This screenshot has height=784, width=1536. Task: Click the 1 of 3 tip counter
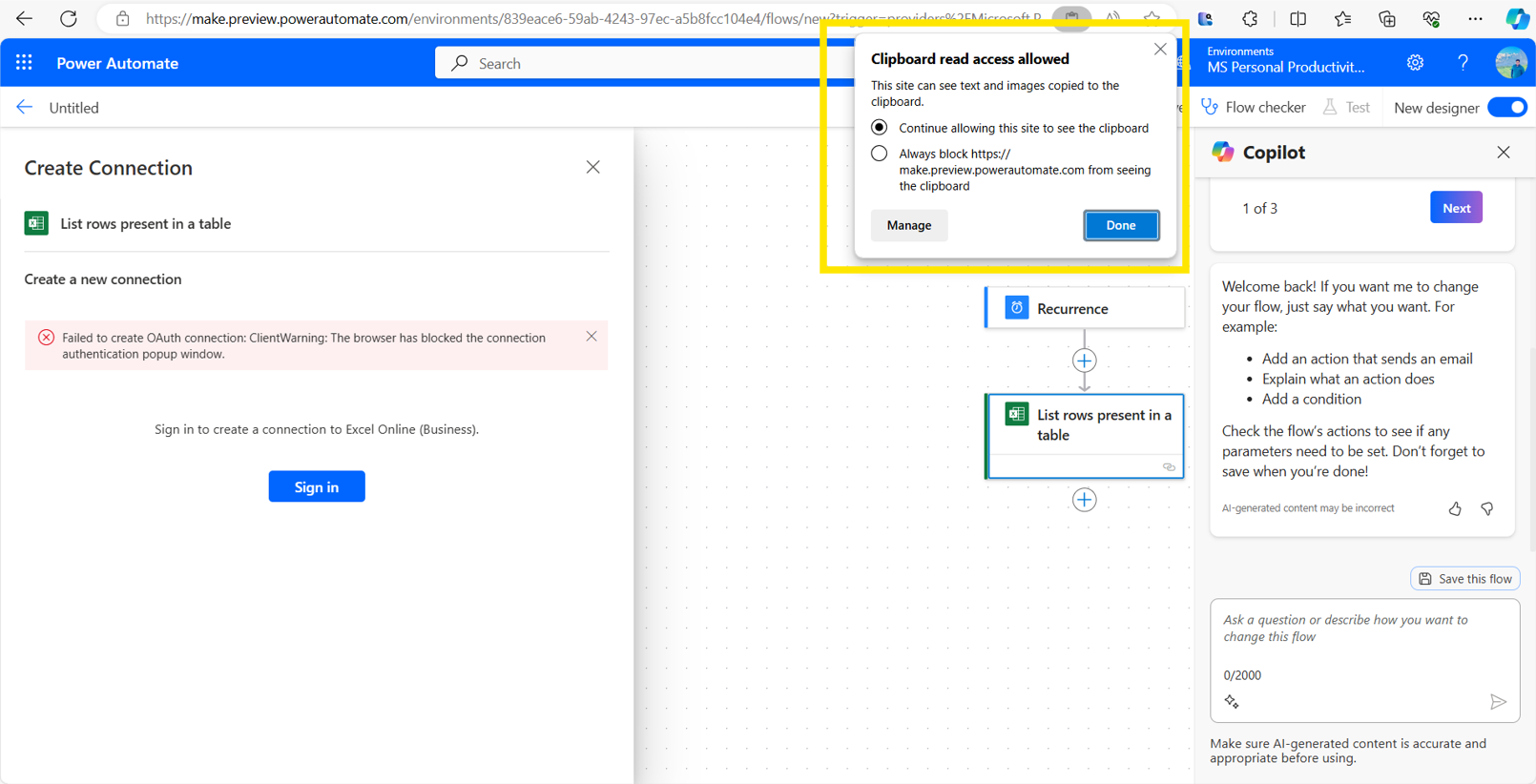coord(1259,208)
